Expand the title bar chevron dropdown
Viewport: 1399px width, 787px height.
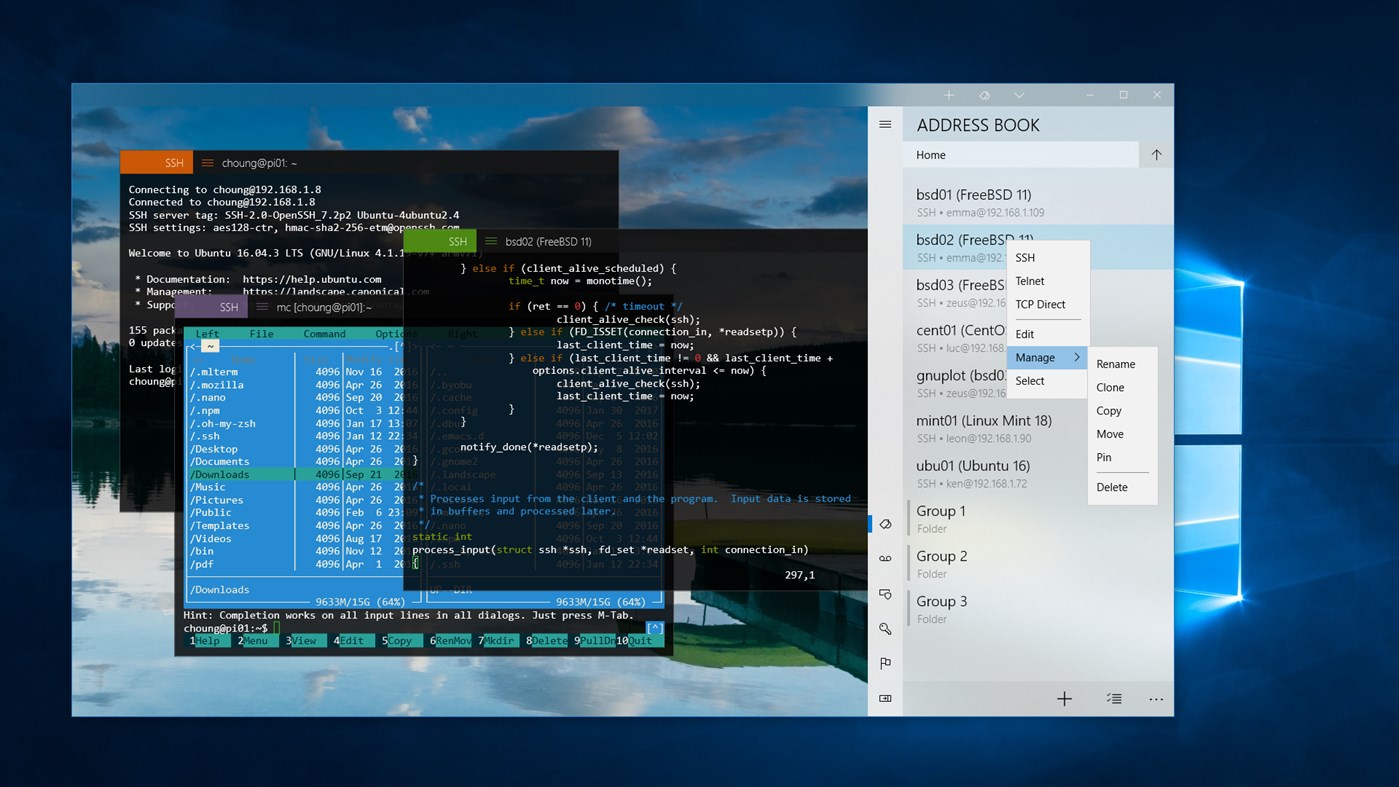point(1019,96)
